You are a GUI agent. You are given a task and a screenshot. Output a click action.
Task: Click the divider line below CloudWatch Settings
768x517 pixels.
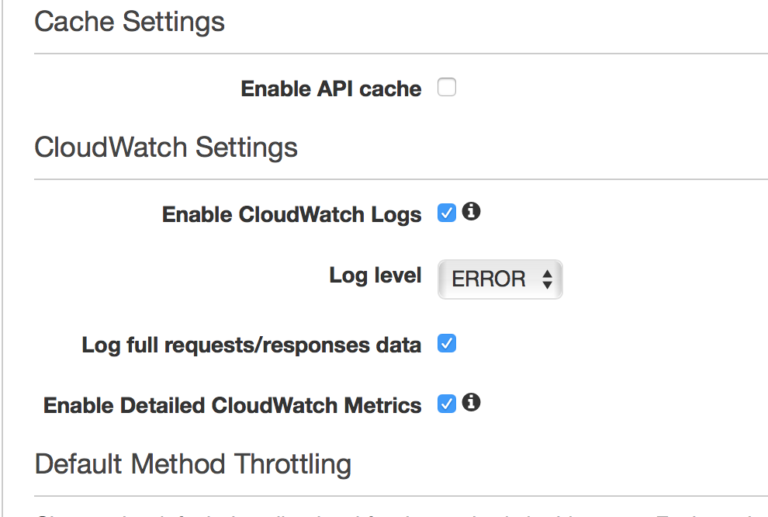click(401, 179)
